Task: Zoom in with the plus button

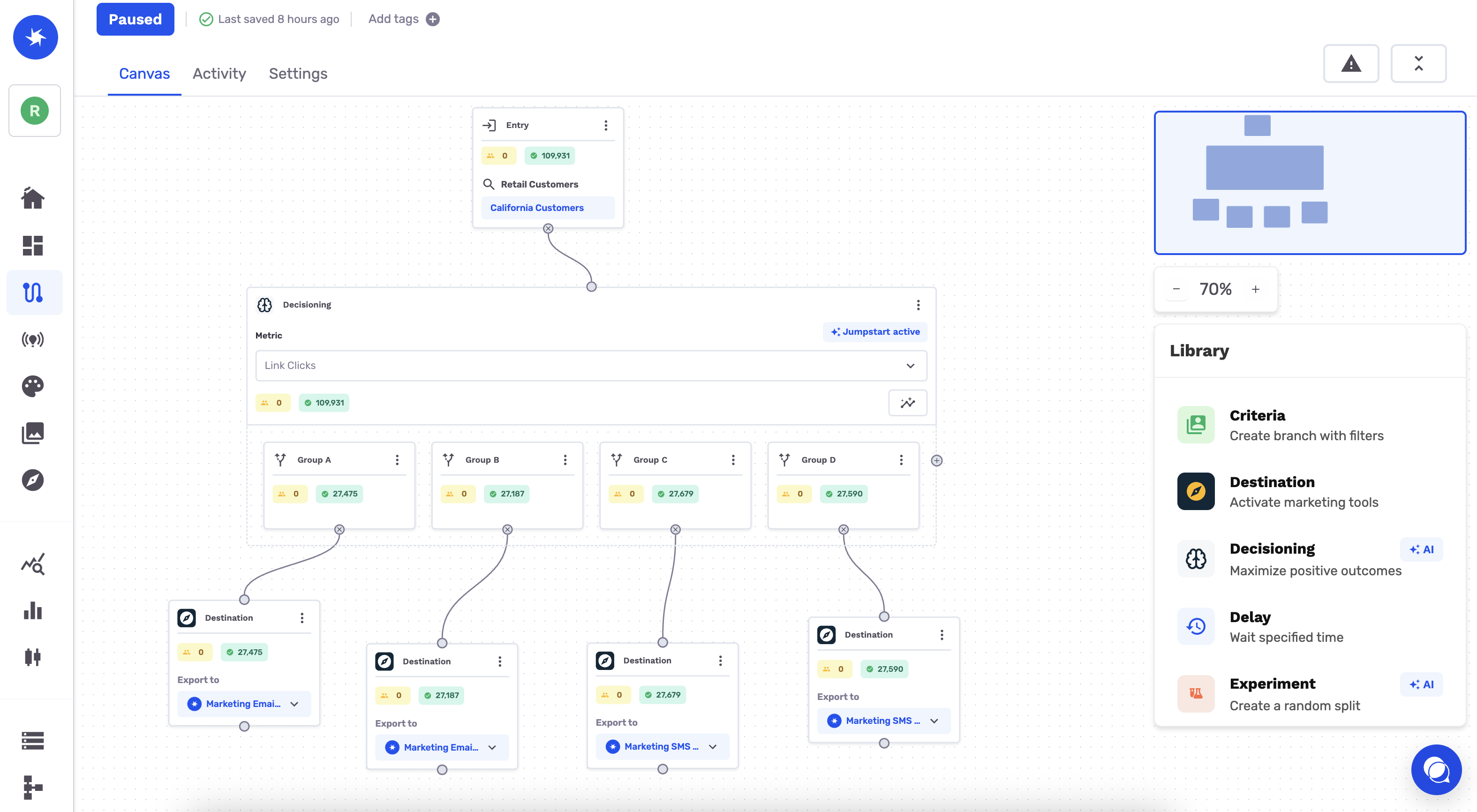Action: coord(1256,289)
